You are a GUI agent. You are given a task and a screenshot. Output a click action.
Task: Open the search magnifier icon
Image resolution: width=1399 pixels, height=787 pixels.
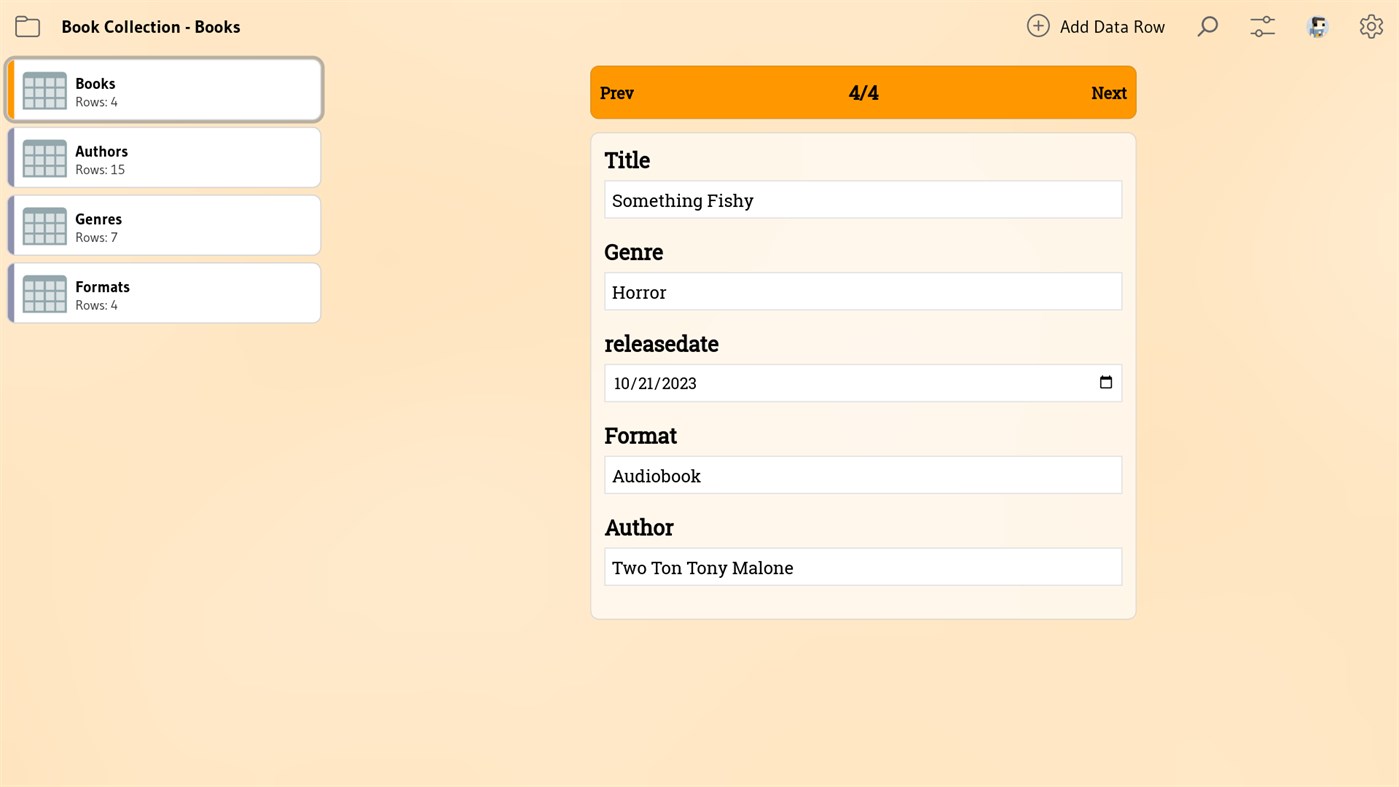click(1207, 26)
